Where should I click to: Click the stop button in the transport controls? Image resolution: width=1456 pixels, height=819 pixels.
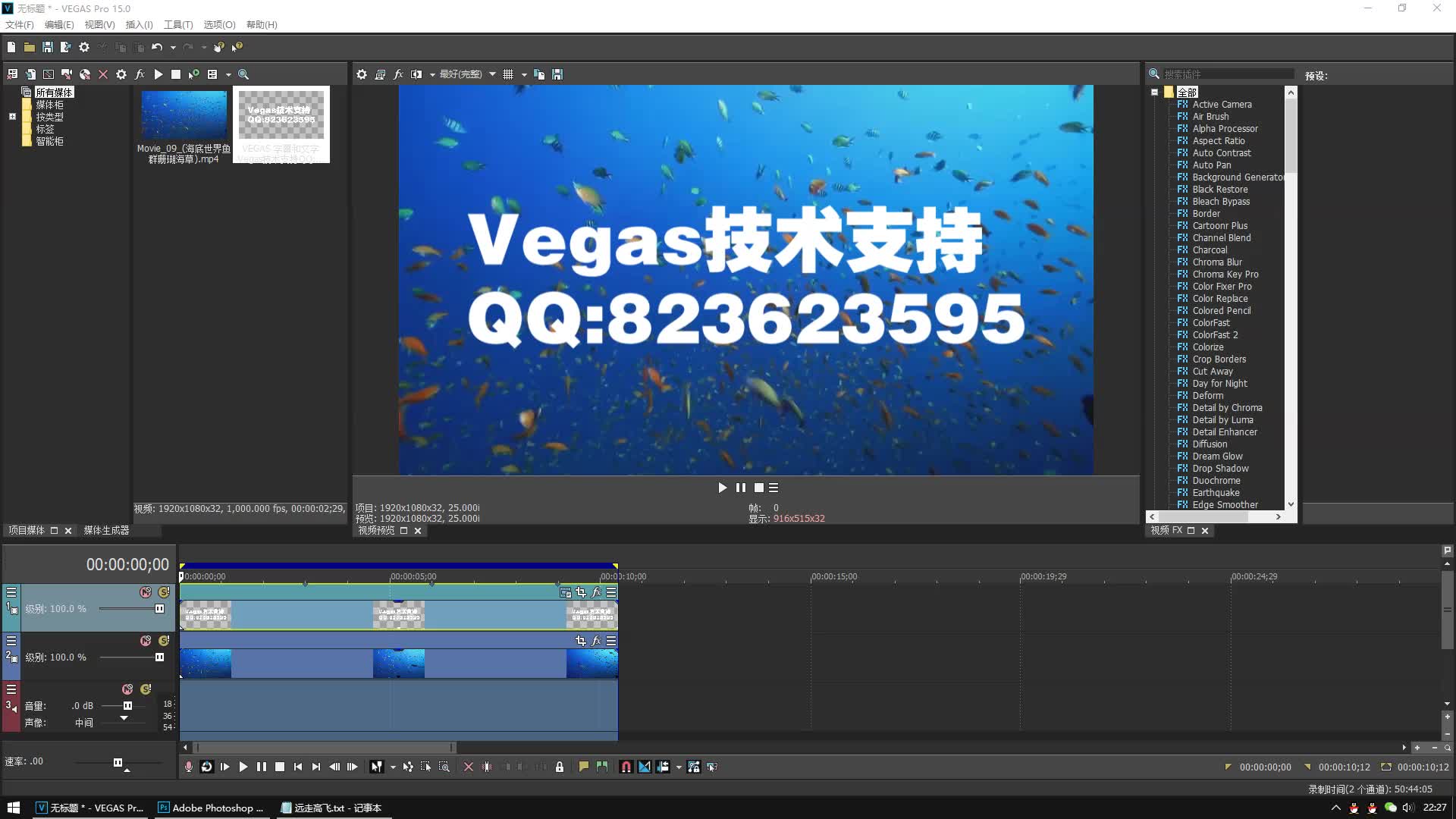pos(281,767)
